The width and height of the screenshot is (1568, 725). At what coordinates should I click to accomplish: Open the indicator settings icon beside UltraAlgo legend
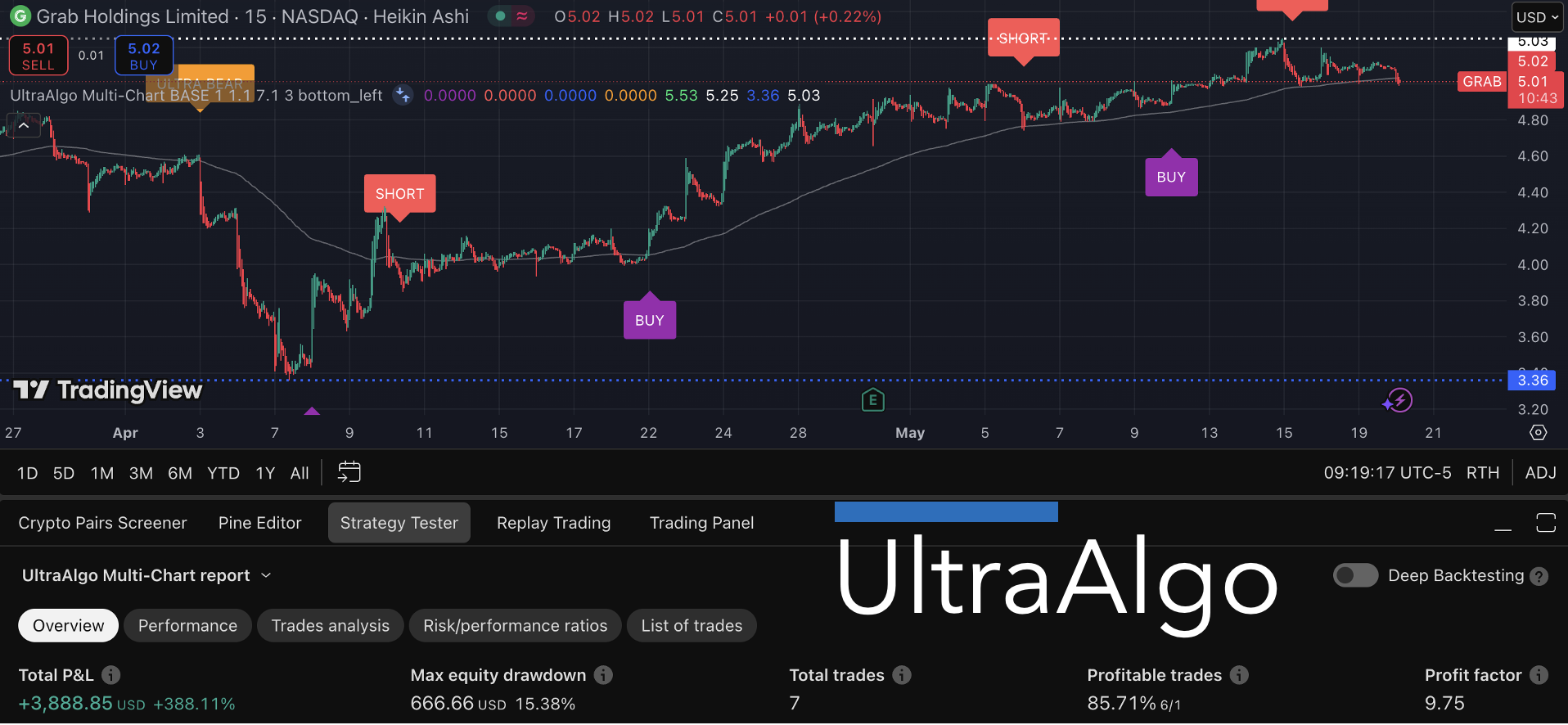402,95
